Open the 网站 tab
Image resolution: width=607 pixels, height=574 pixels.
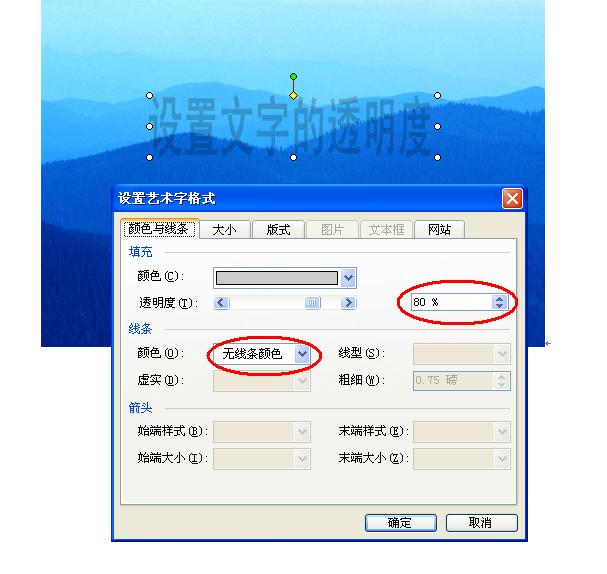[439, 230]
